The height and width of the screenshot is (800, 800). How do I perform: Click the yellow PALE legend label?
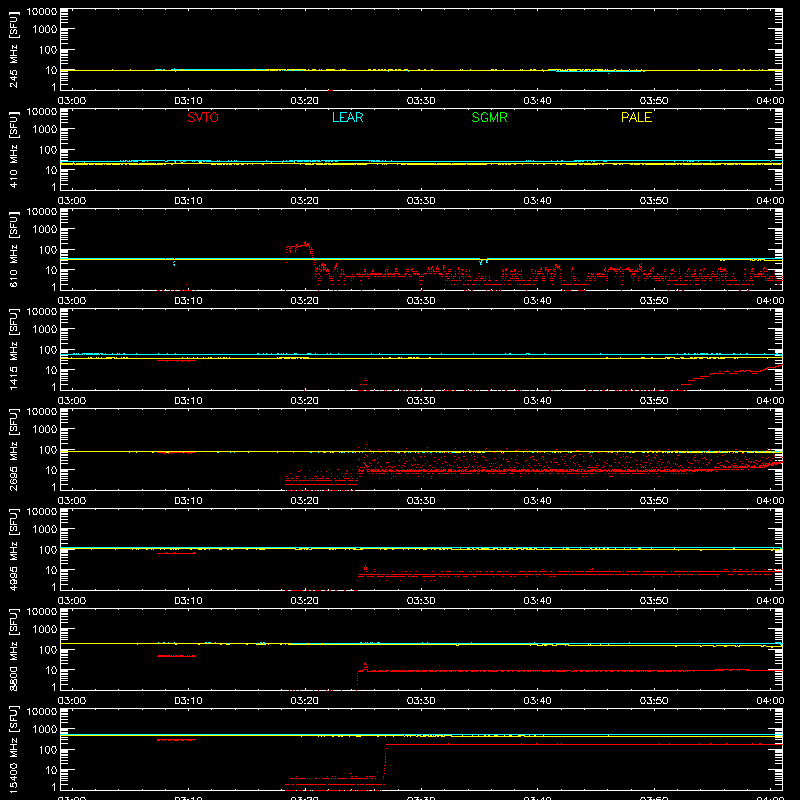[636, 117]
